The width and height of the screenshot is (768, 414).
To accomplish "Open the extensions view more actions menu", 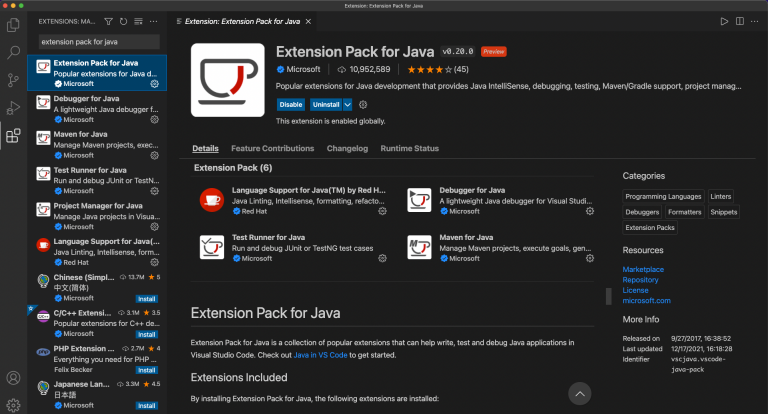I will pos(153,21).
